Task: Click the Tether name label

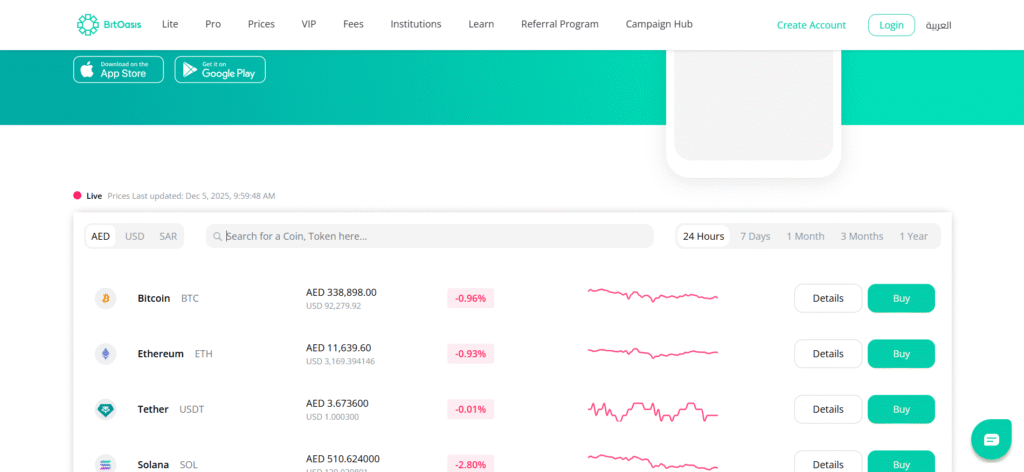Action: coord(153,409)
